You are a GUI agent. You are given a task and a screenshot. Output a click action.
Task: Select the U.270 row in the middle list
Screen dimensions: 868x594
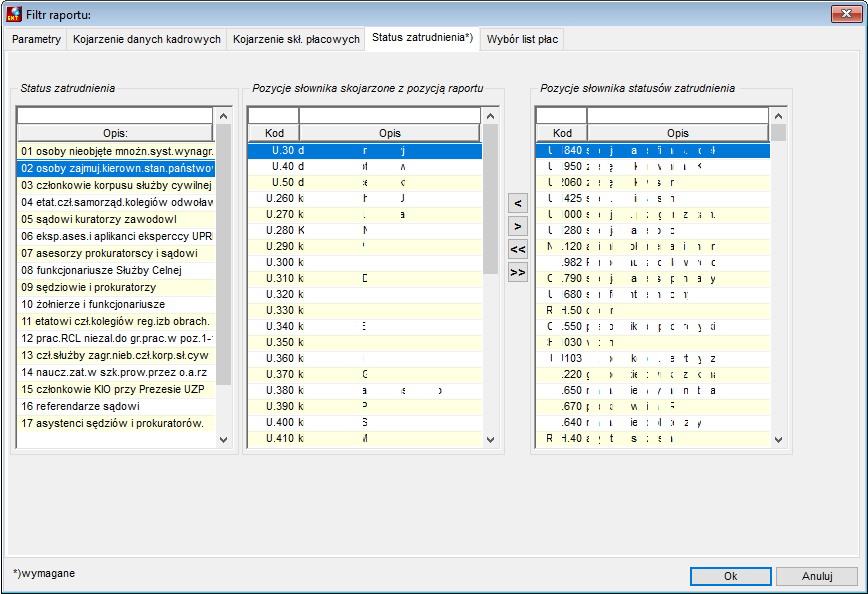click(x=365, y=214)
